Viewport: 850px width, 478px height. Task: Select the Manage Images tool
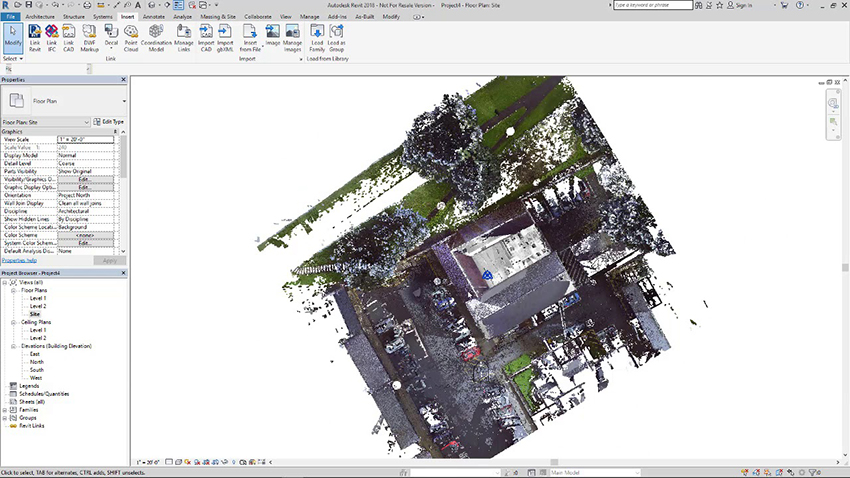pos(292,37)
